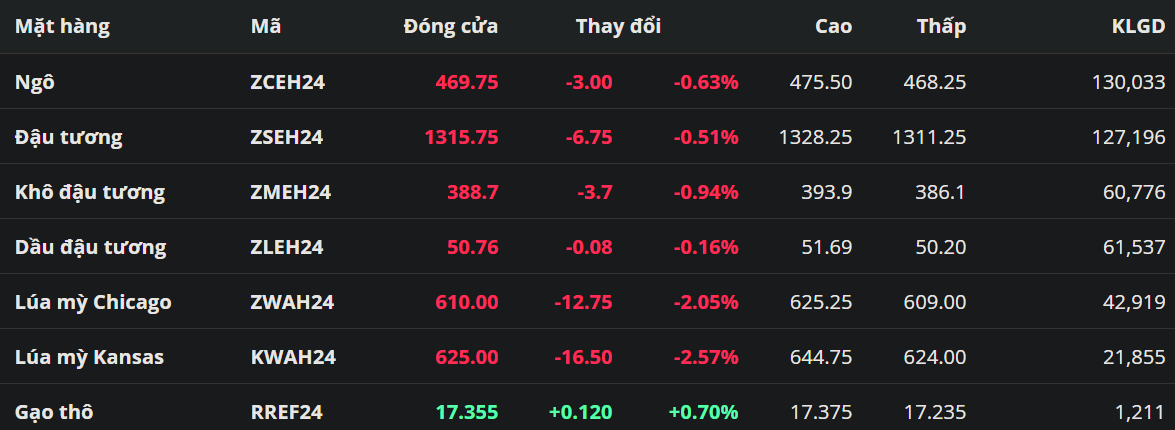Open the "Ngô" commodity row

(x=35, y=82)
